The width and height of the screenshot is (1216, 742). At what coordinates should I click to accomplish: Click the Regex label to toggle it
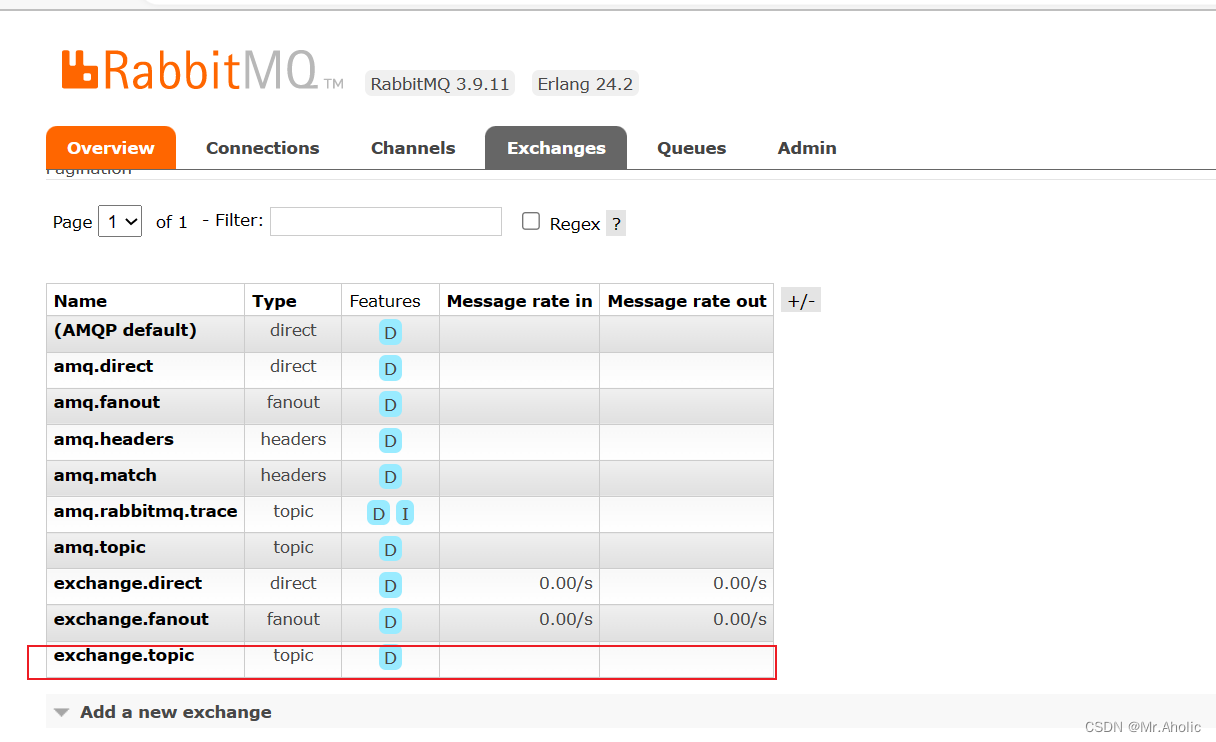click(572, 224)
